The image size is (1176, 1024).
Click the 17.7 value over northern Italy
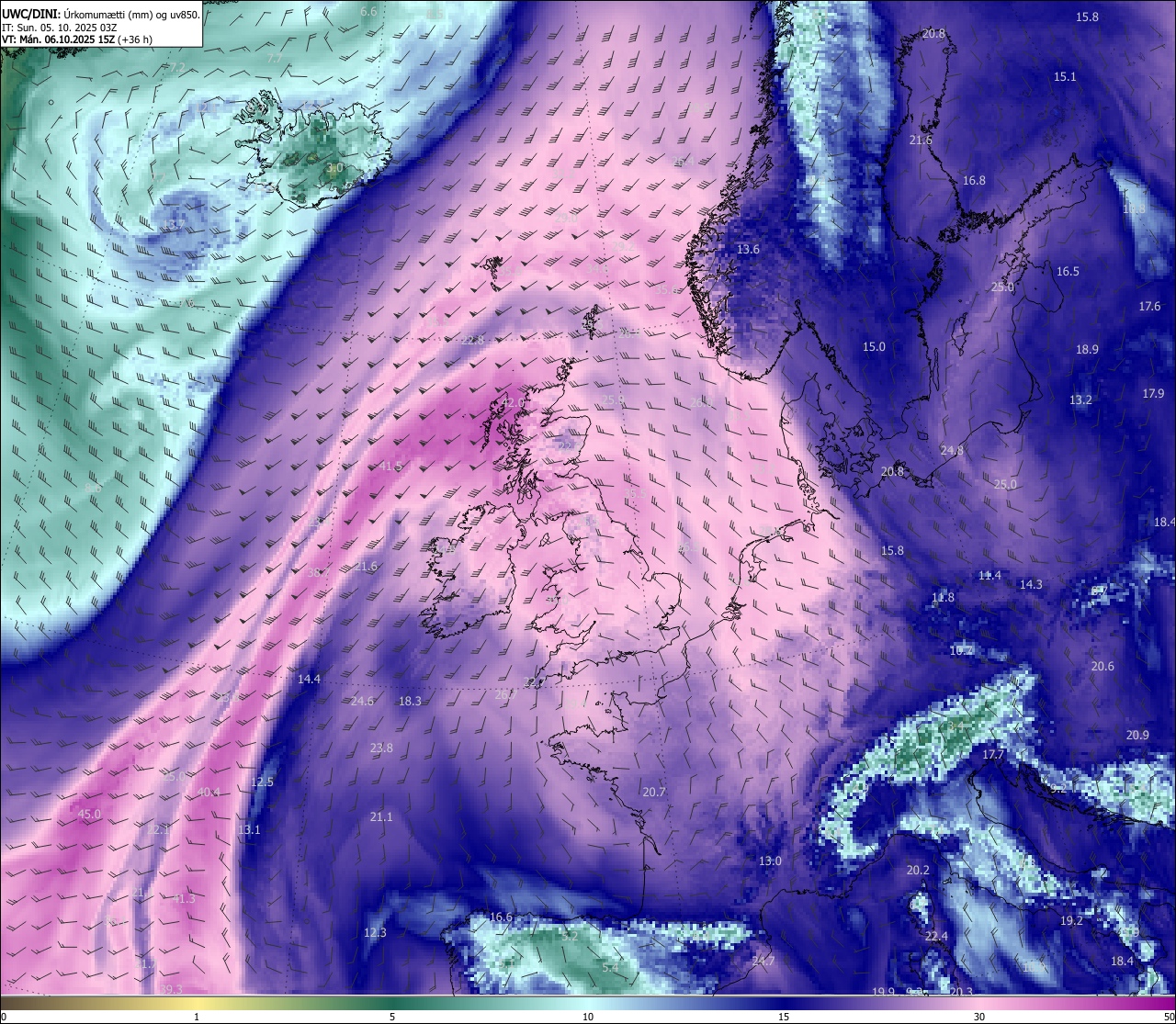[993, 755]
